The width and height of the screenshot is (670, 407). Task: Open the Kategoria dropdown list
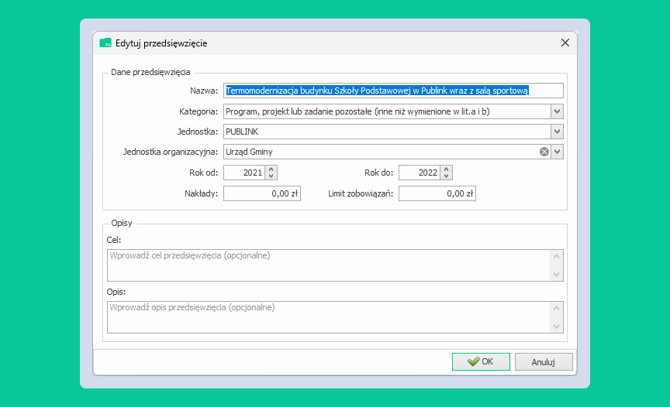tap(557, 111)
